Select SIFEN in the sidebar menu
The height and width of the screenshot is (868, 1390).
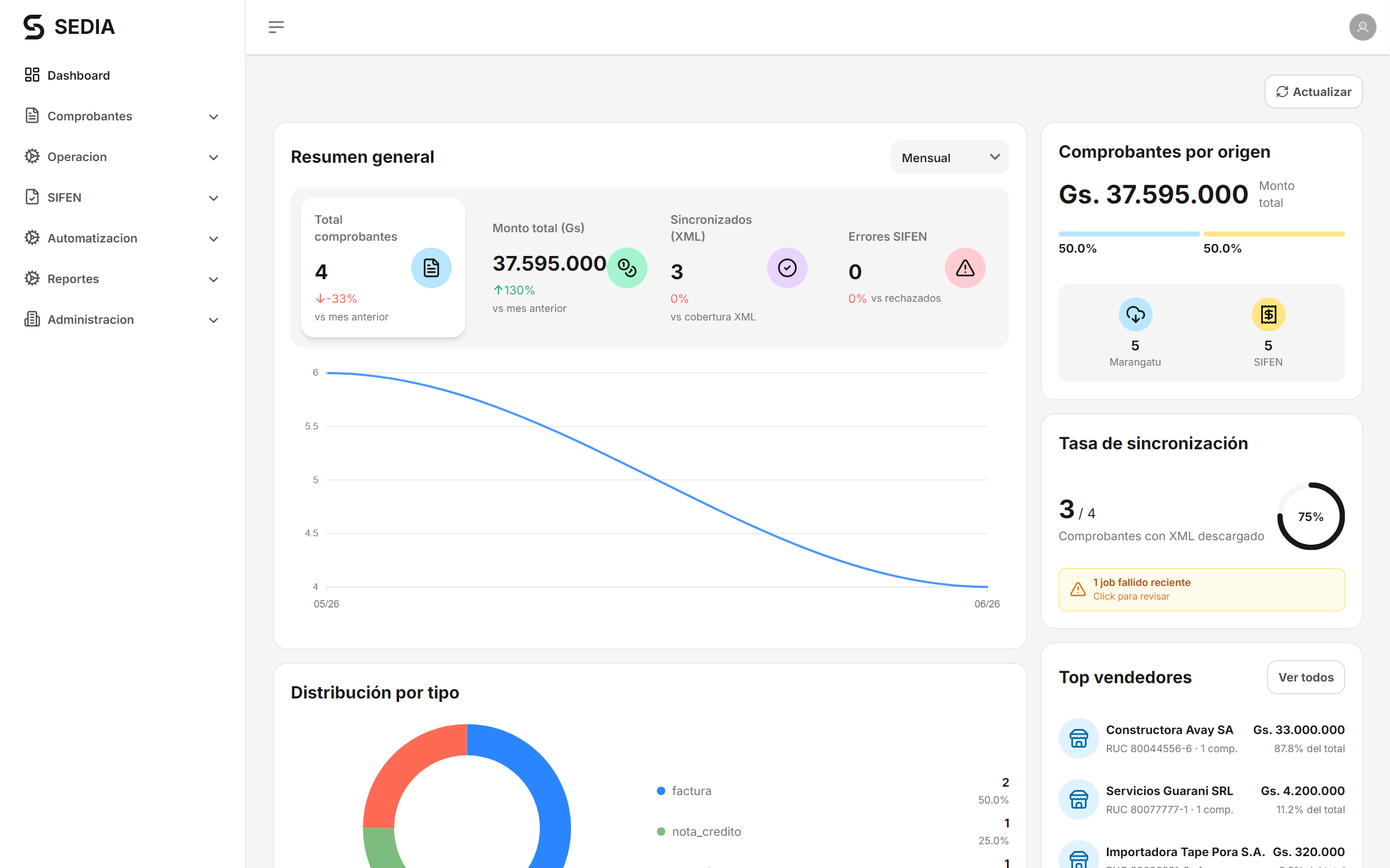(122, 197)
